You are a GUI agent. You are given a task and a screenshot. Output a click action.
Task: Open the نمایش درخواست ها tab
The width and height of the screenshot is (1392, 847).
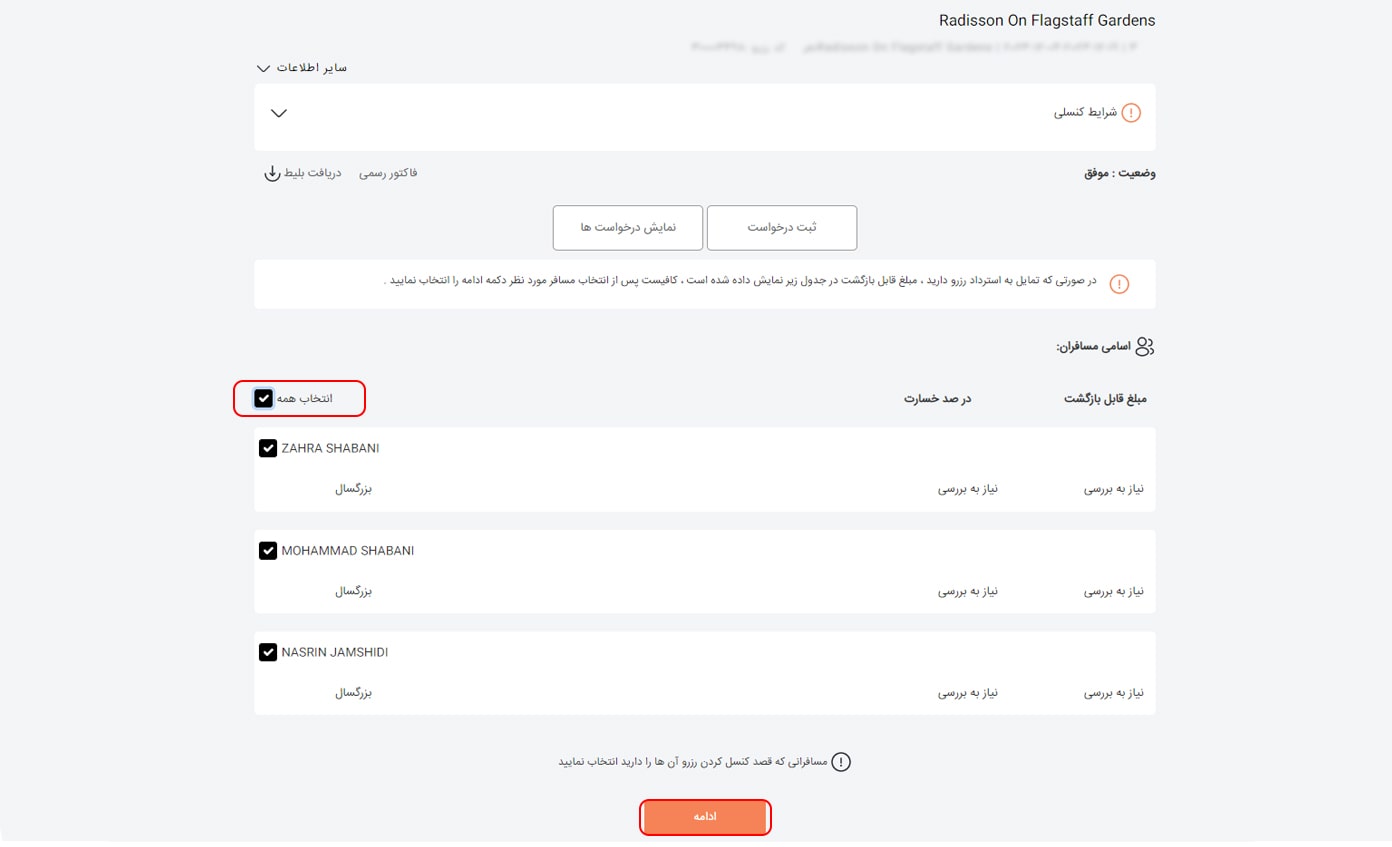tap(628, 228)
